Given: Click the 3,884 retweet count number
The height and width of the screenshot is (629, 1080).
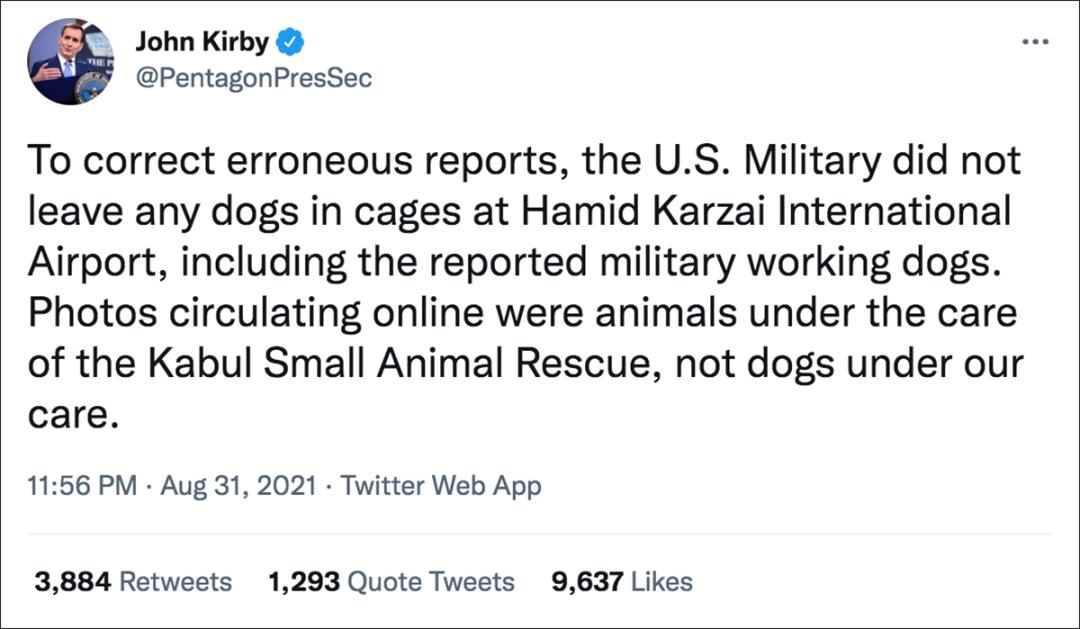Looking at the screenshot, I should (73, 582).
